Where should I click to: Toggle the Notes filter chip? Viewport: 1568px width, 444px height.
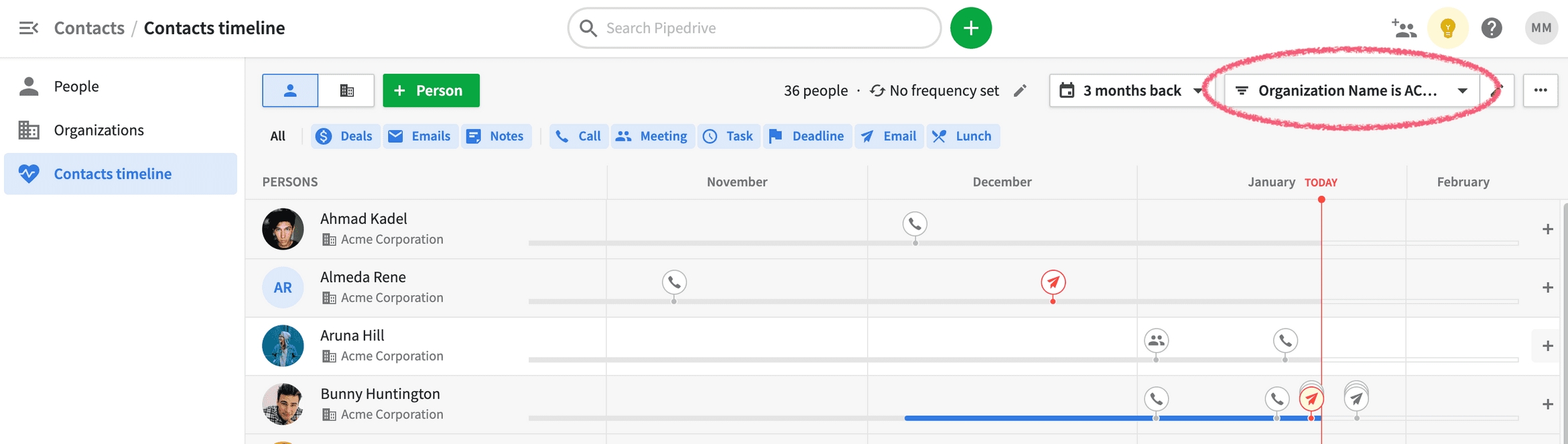tap(496, 136)
